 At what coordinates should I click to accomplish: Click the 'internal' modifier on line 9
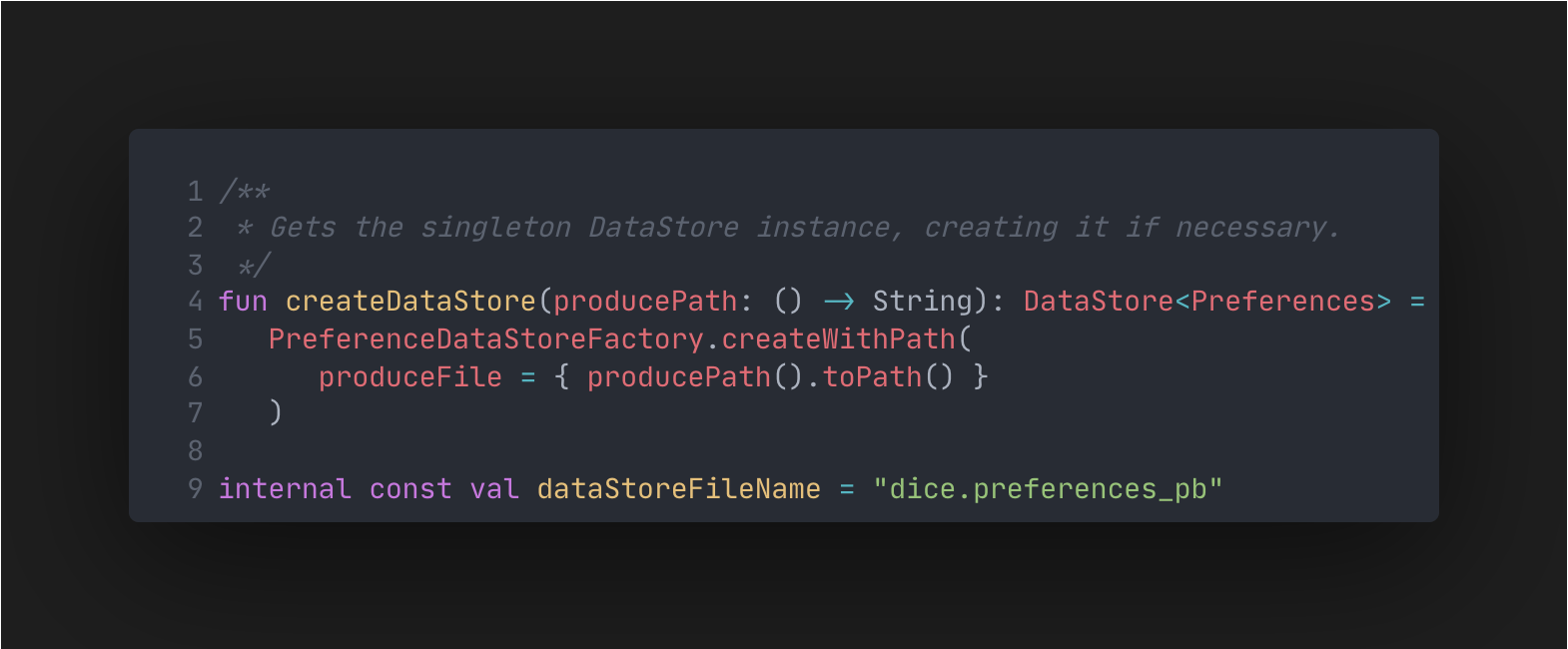[285, 489]
